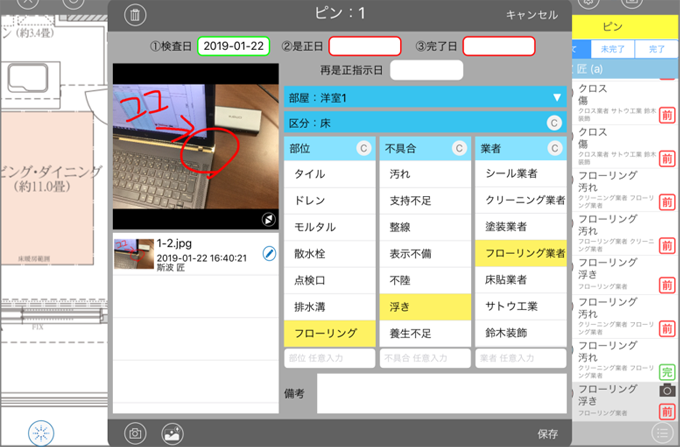The height and width of the screenshot is (448, 680).
Task: Deselect highlighted 浮き in 不具合 list
Action: tap(425, 307)
